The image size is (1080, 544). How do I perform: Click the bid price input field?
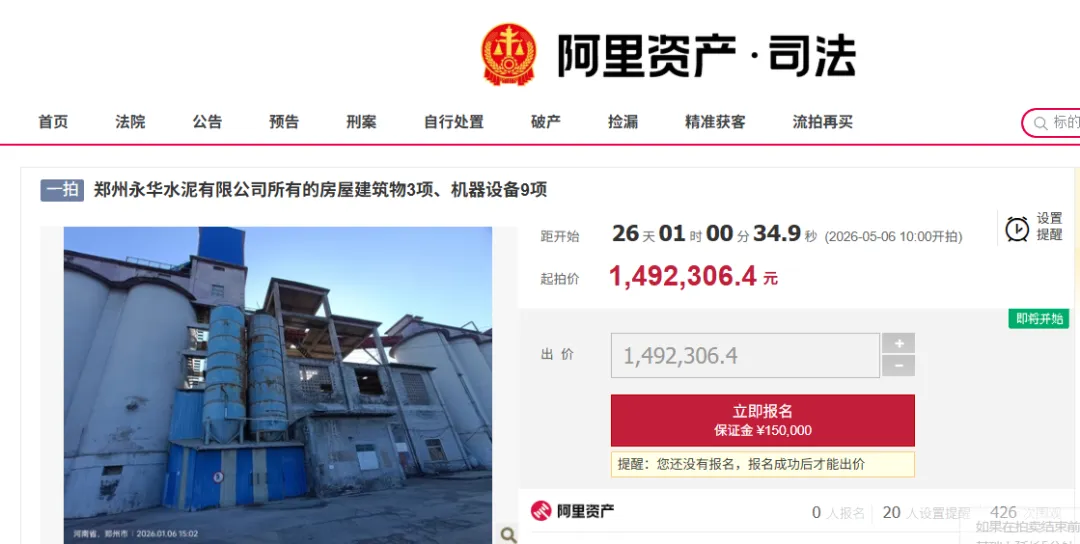click(x=745, y=355)
